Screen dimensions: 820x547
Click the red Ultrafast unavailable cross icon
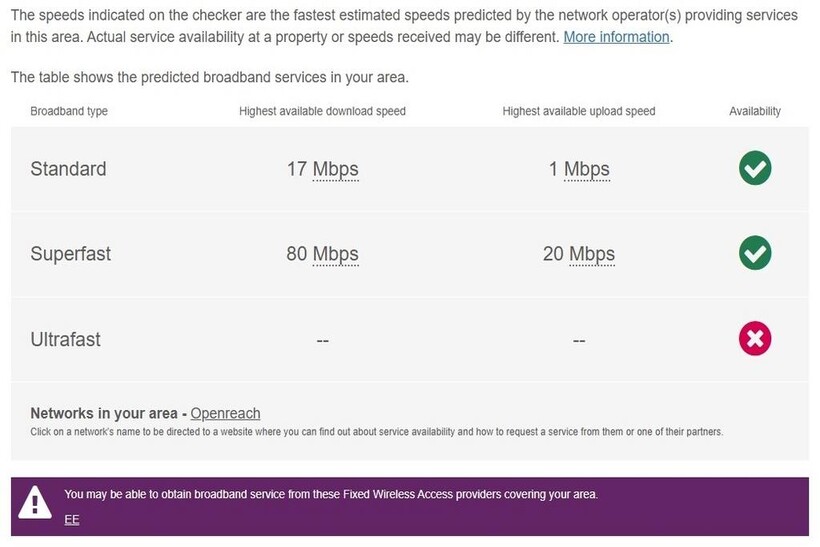755,340
